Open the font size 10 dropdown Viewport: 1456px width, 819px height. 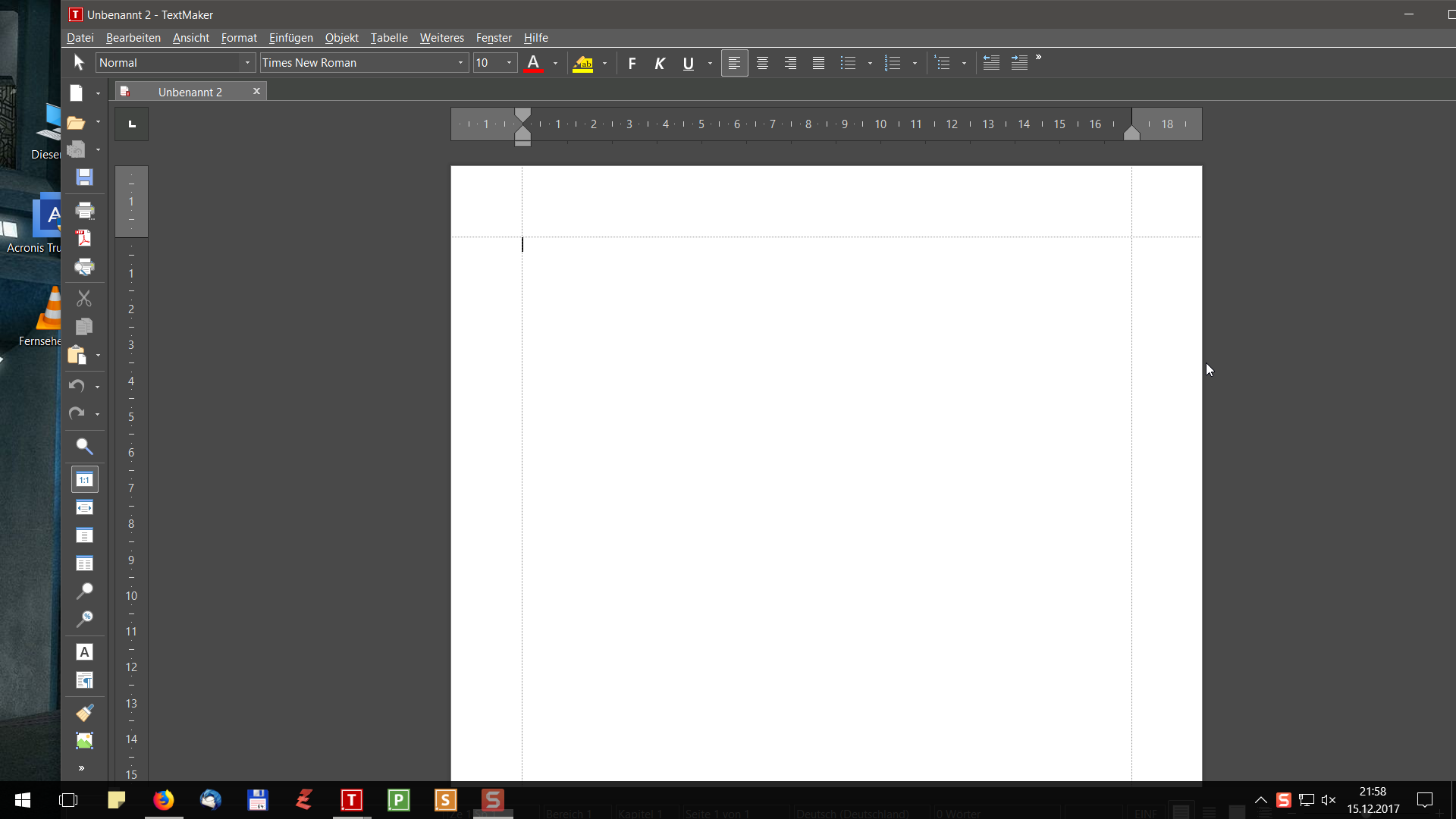(509, 63)
